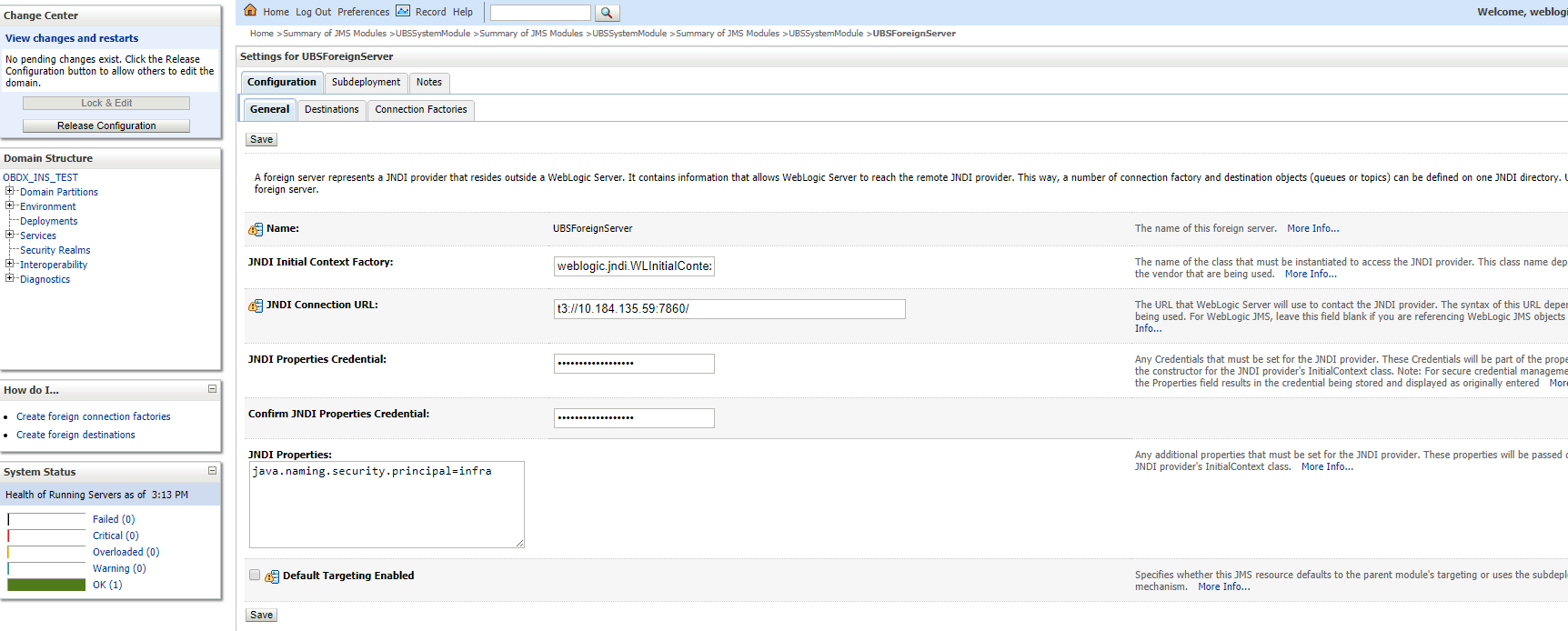1568x631 pixels.
Task: Click the restart-required icon beside Name
Action: 256,229
